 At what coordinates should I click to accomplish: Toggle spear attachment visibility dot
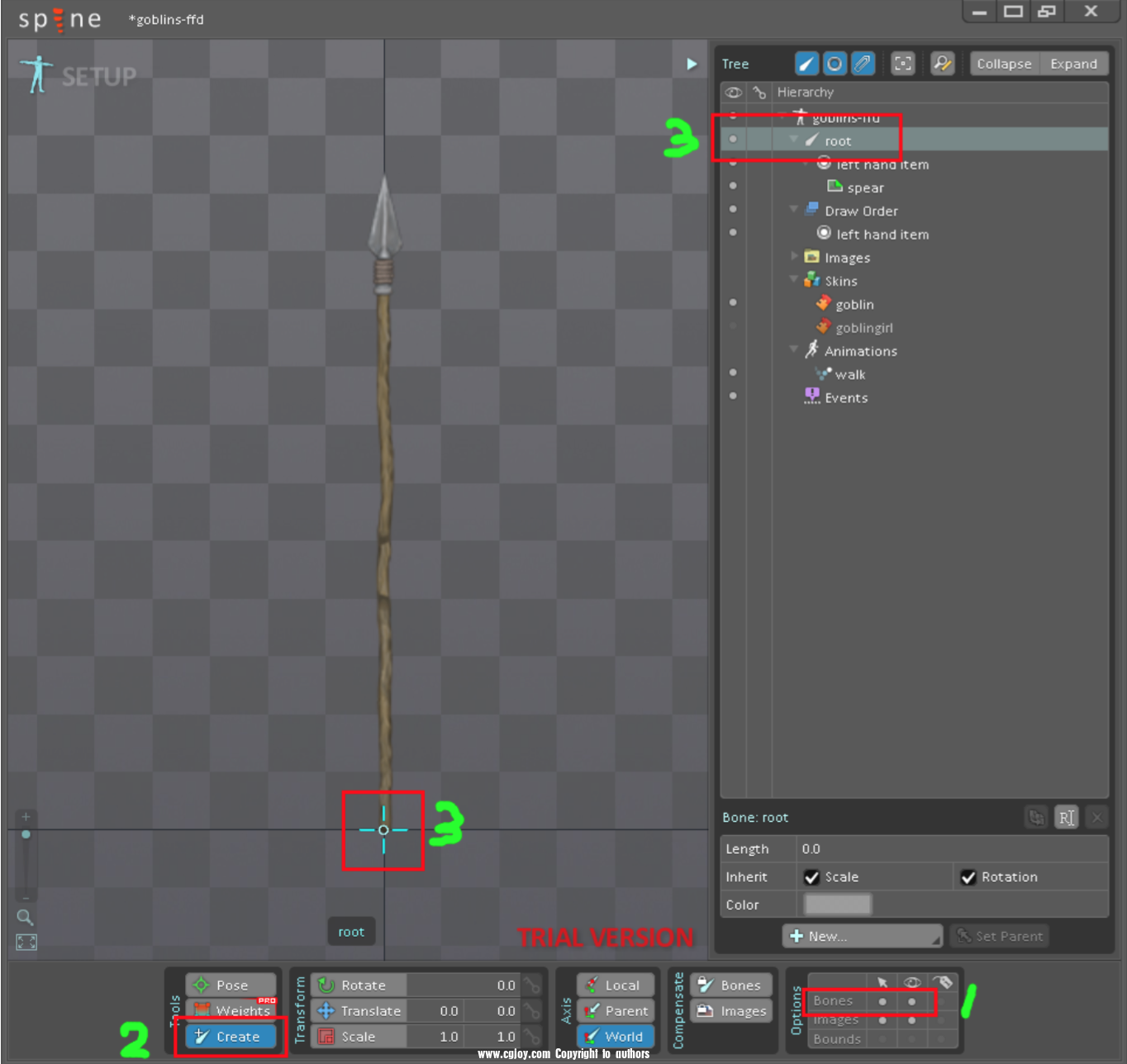tap(733, 186)
